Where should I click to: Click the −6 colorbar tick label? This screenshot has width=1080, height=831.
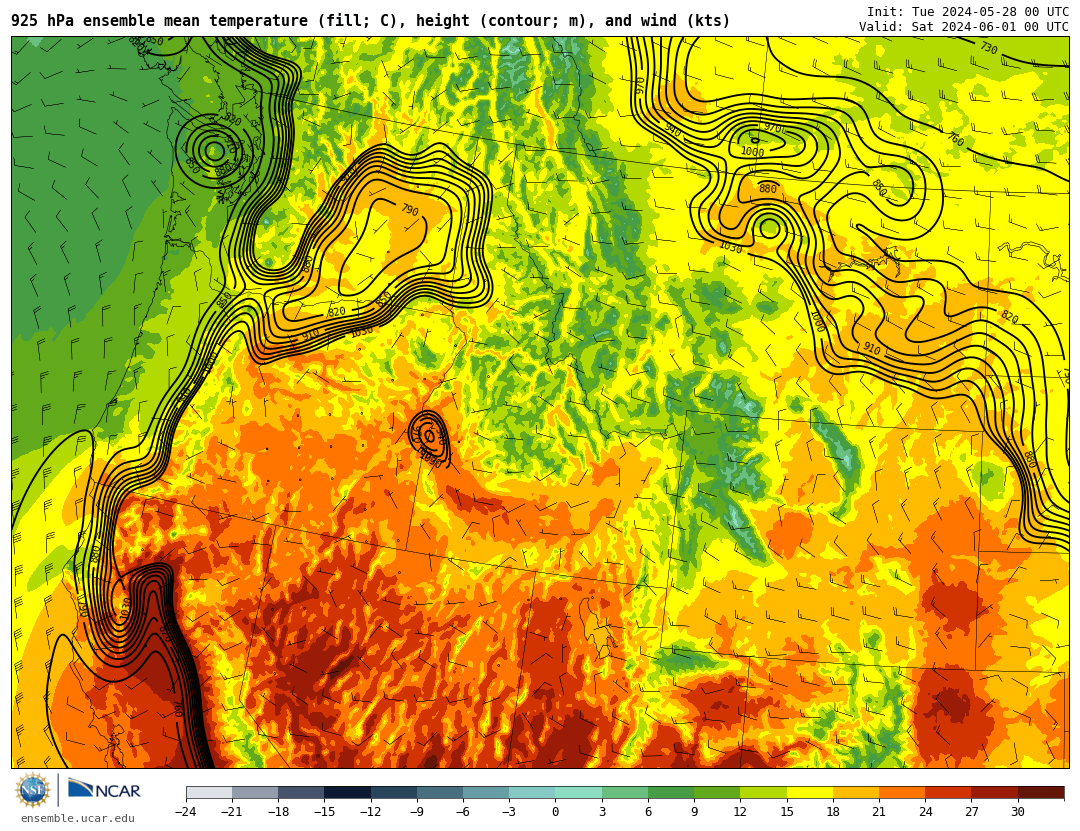point(463,812)
